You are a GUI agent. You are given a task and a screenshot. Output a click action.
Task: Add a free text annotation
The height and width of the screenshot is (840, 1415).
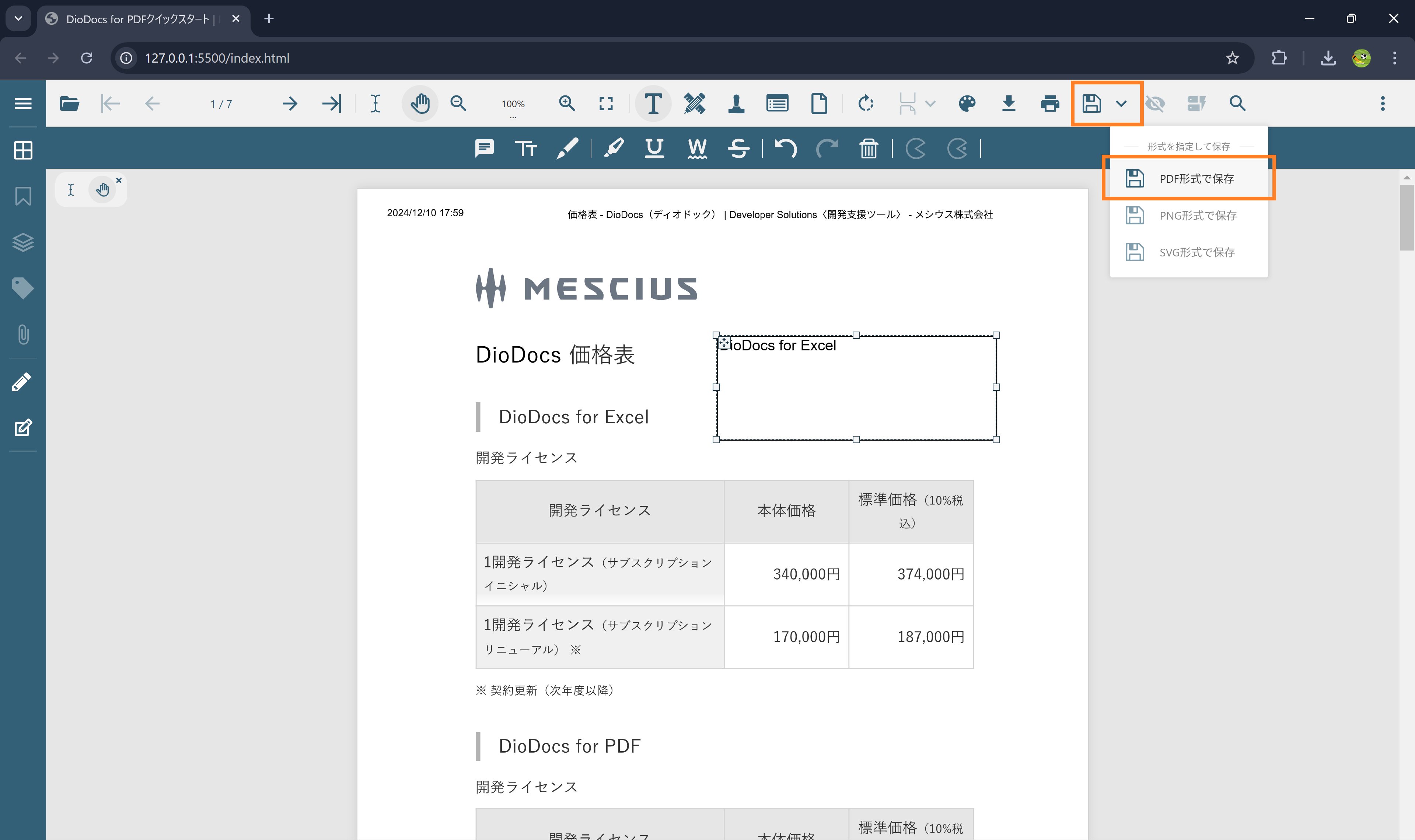[526, 148]
